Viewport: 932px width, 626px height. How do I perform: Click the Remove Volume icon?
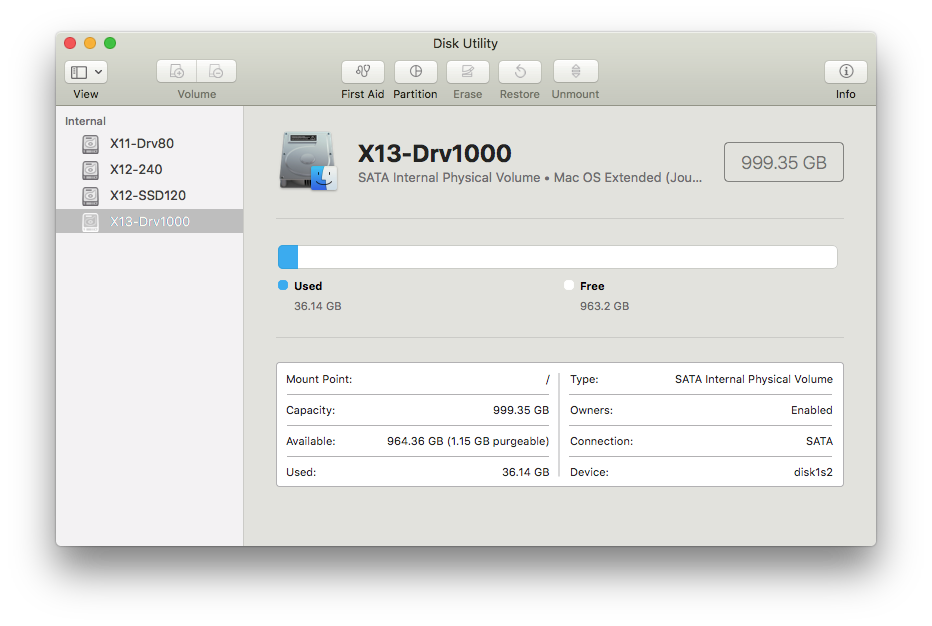216,71
